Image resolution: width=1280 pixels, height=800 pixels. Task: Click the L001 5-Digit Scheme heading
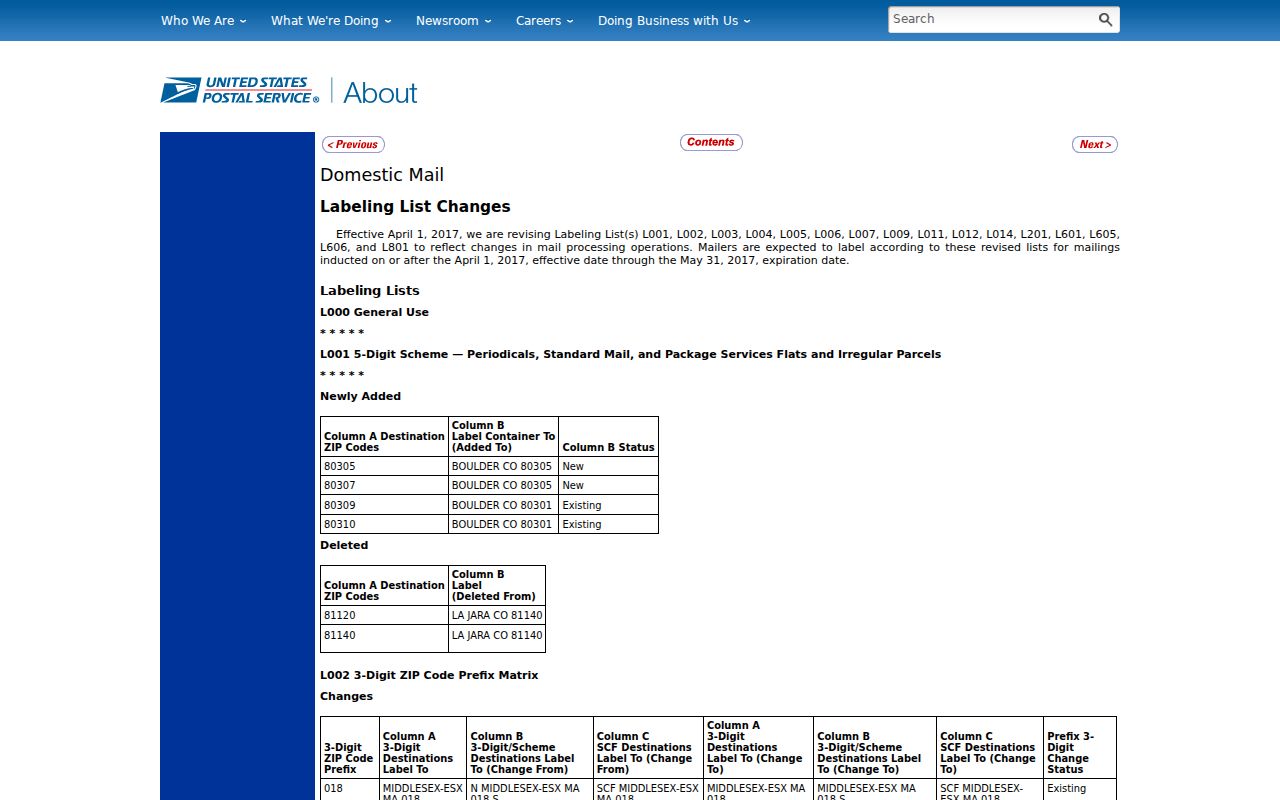[x=630, y=354]
